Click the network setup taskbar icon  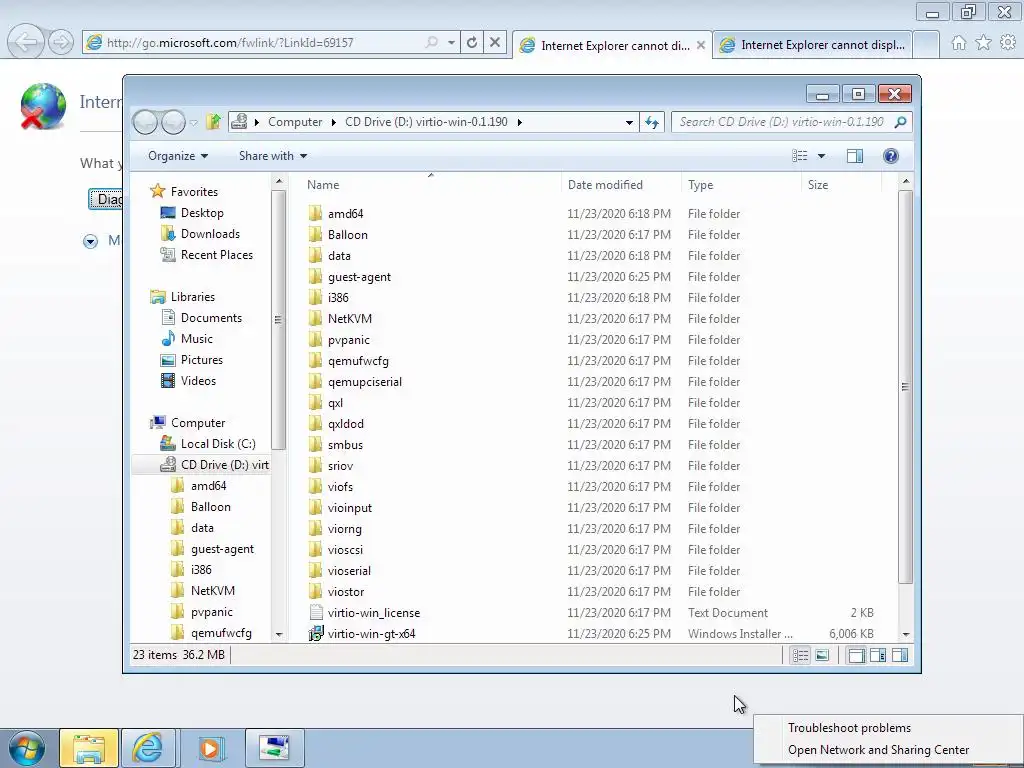[x=274, y=748]
